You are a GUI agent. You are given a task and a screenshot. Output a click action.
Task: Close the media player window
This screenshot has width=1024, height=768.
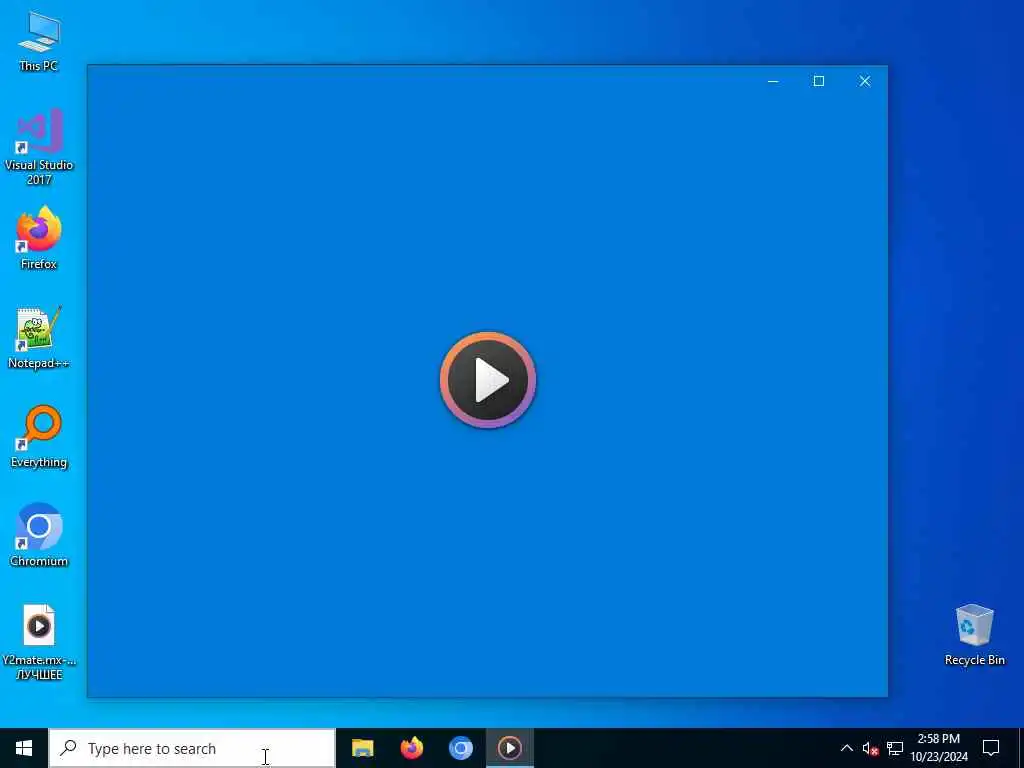pos(865,81)
